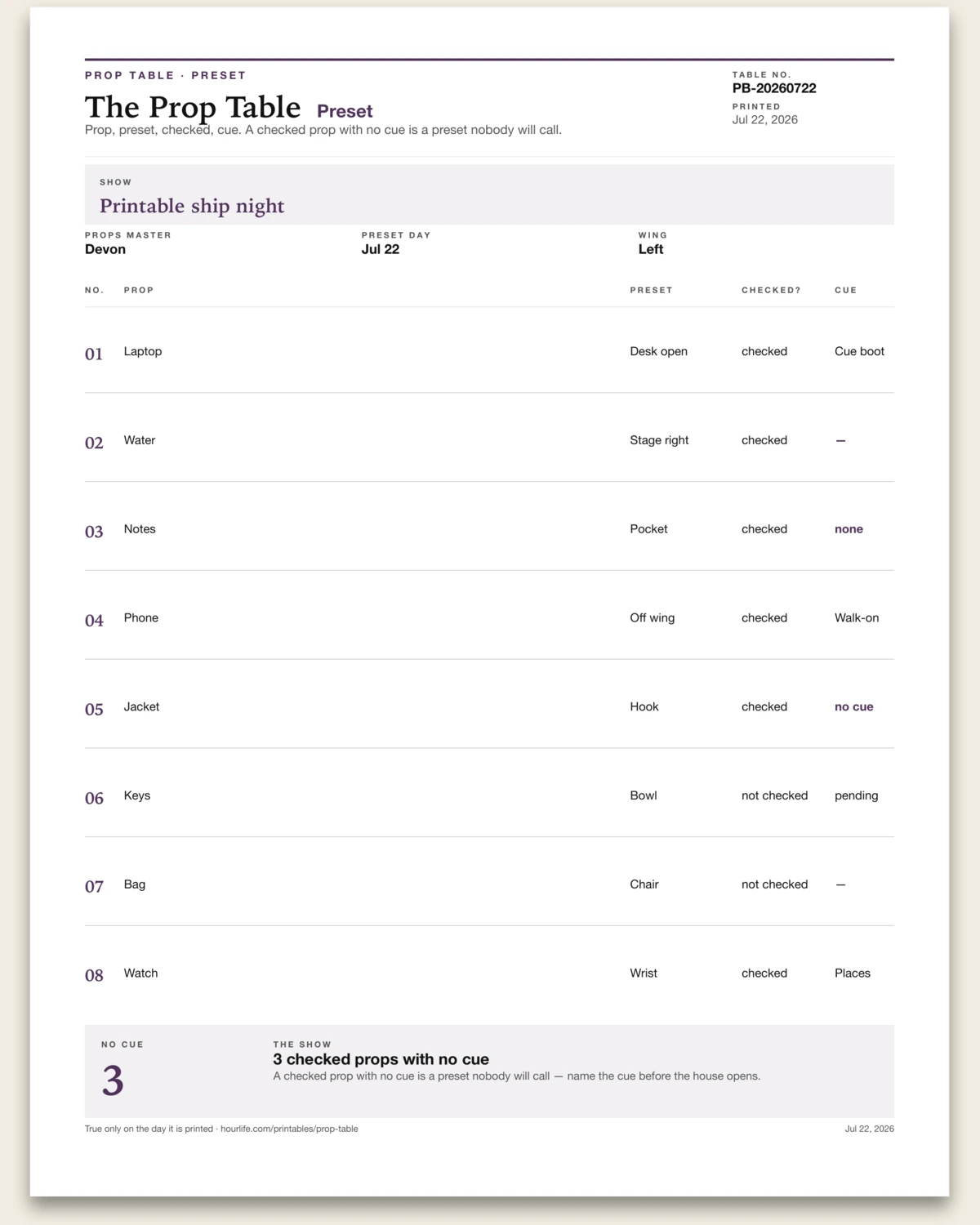This screenshot has height=1225, width=980.
Task: Click the Preset Day value Jul 22
Action: pyautogui.click(x=381, y=249)
